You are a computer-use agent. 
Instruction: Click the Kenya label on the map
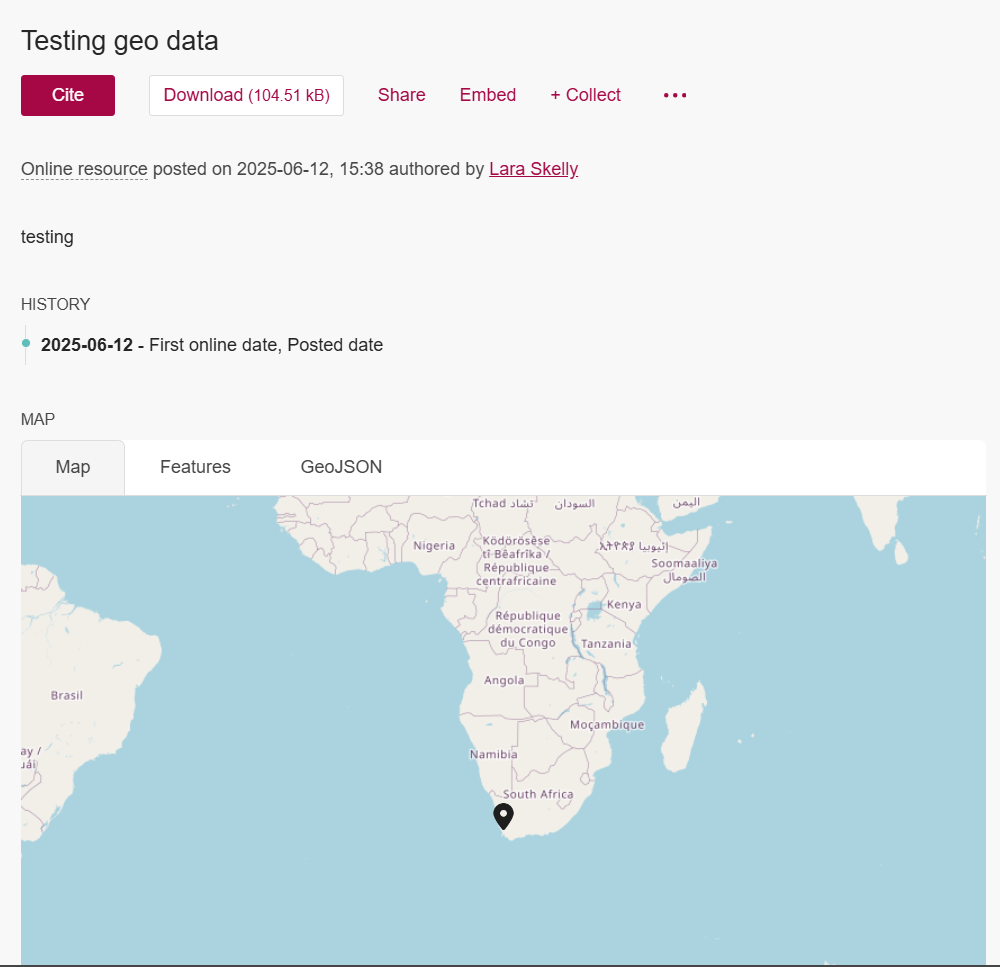tap(624, 605)
